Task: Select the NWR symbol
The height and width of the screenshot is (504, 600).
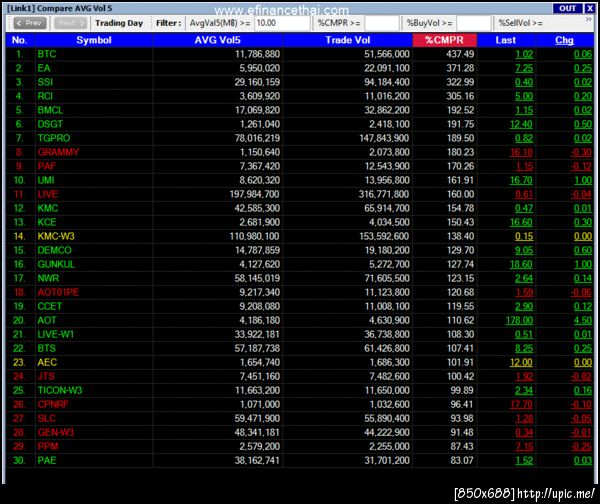Action: (48, 278)
